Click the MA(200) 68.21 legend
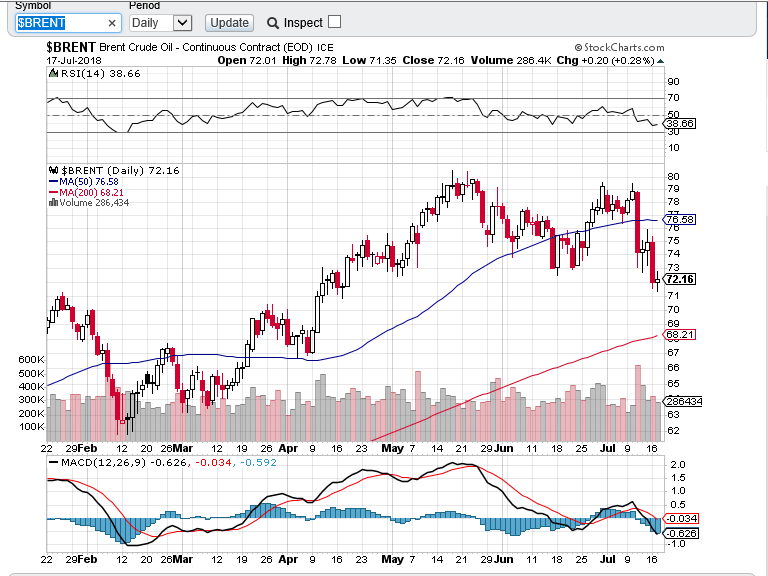The image size is (768, 576). (86, 192)
